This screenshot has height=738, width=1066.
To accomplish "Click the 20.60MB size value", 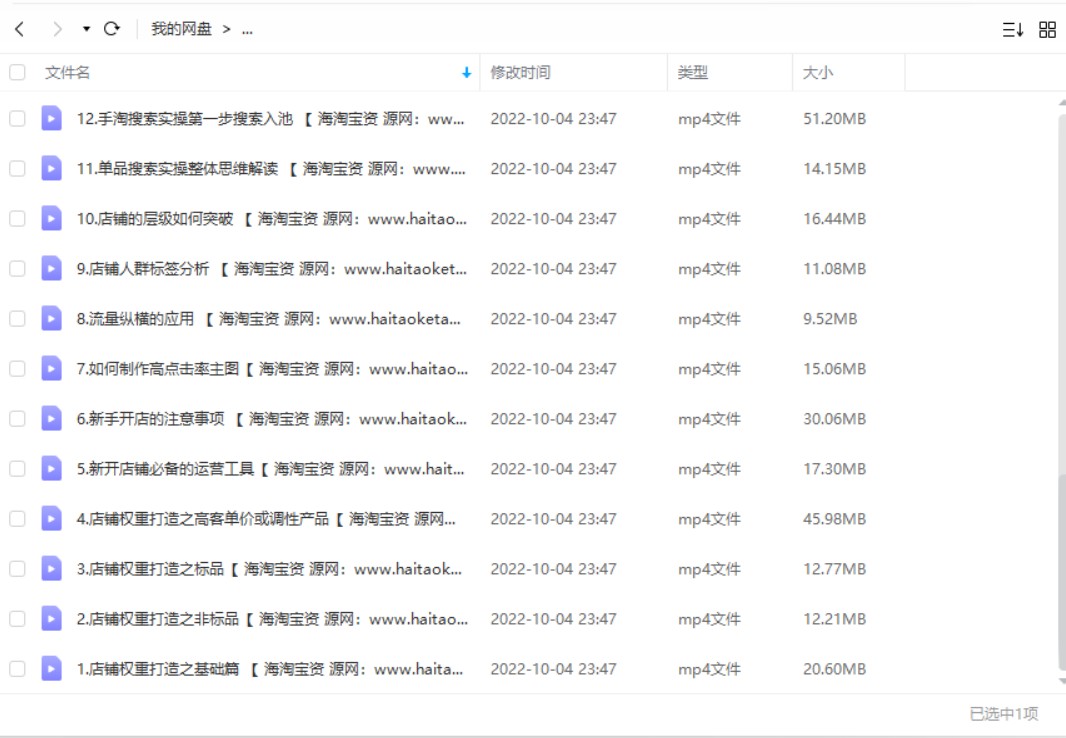I will pos(834,669).
